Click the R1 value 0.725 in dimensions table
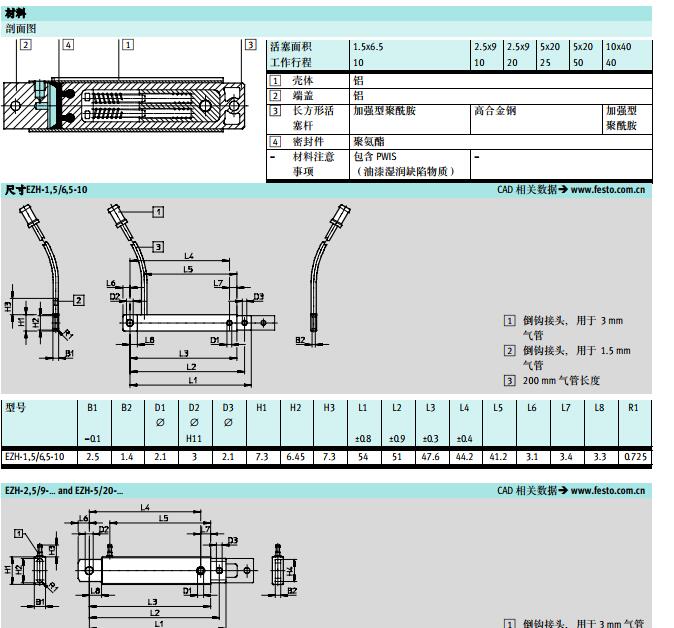 click(635, 456)
